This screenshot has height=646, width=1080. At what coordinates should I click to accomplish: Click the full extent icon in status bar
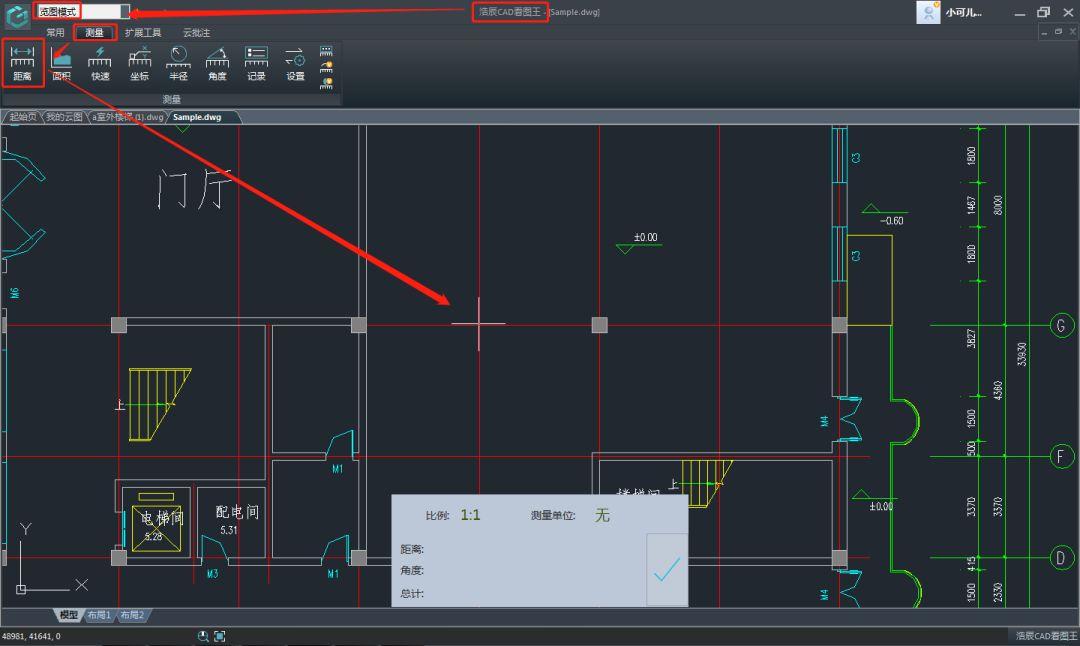(220, 636)
